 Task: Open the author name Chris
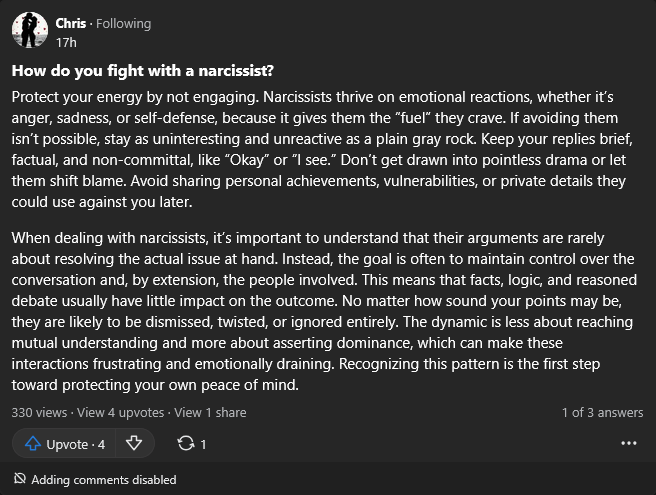point(71,23)
